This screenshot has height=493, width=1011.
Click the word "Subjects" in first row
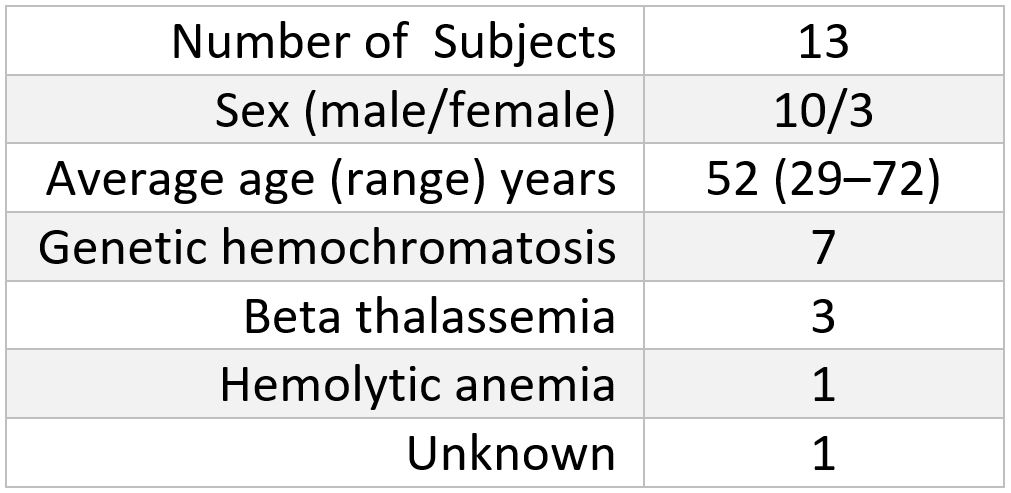(x=524, y=42)
